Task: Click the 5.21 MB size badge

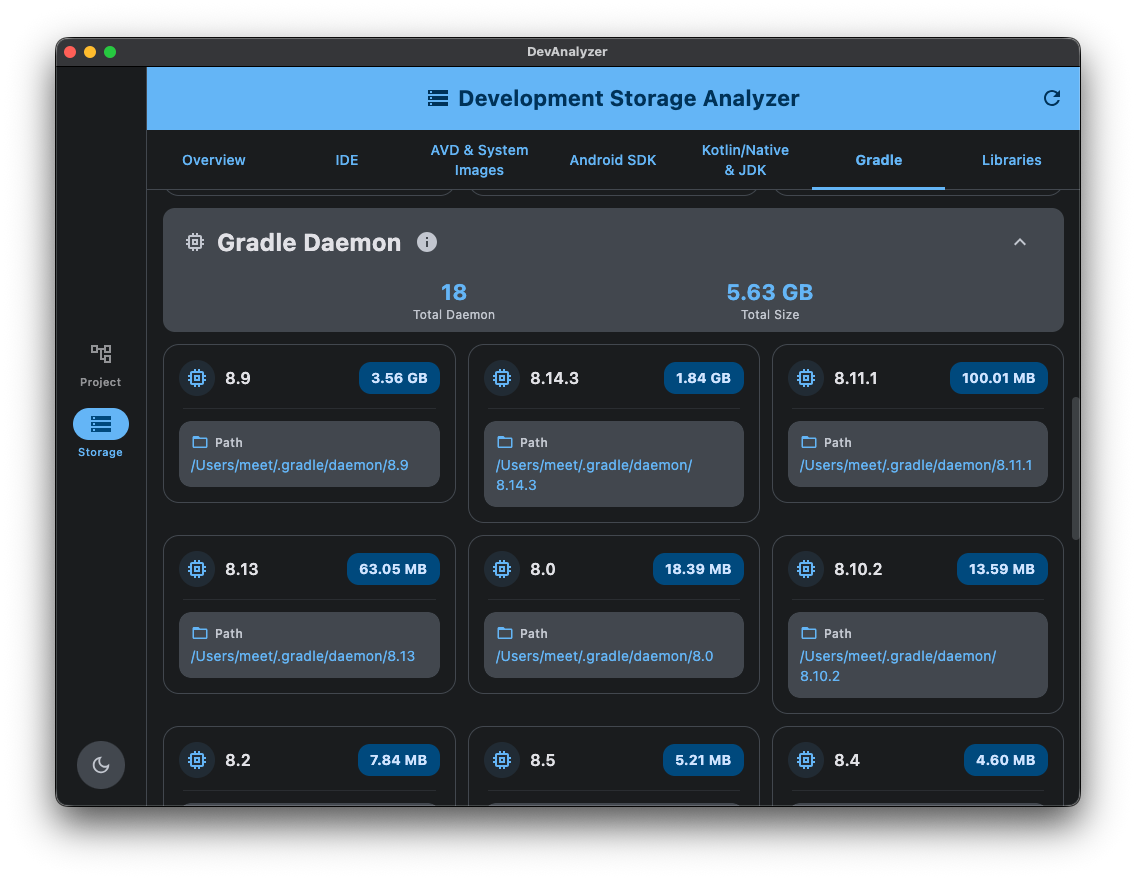Action: tap(703, 760)
